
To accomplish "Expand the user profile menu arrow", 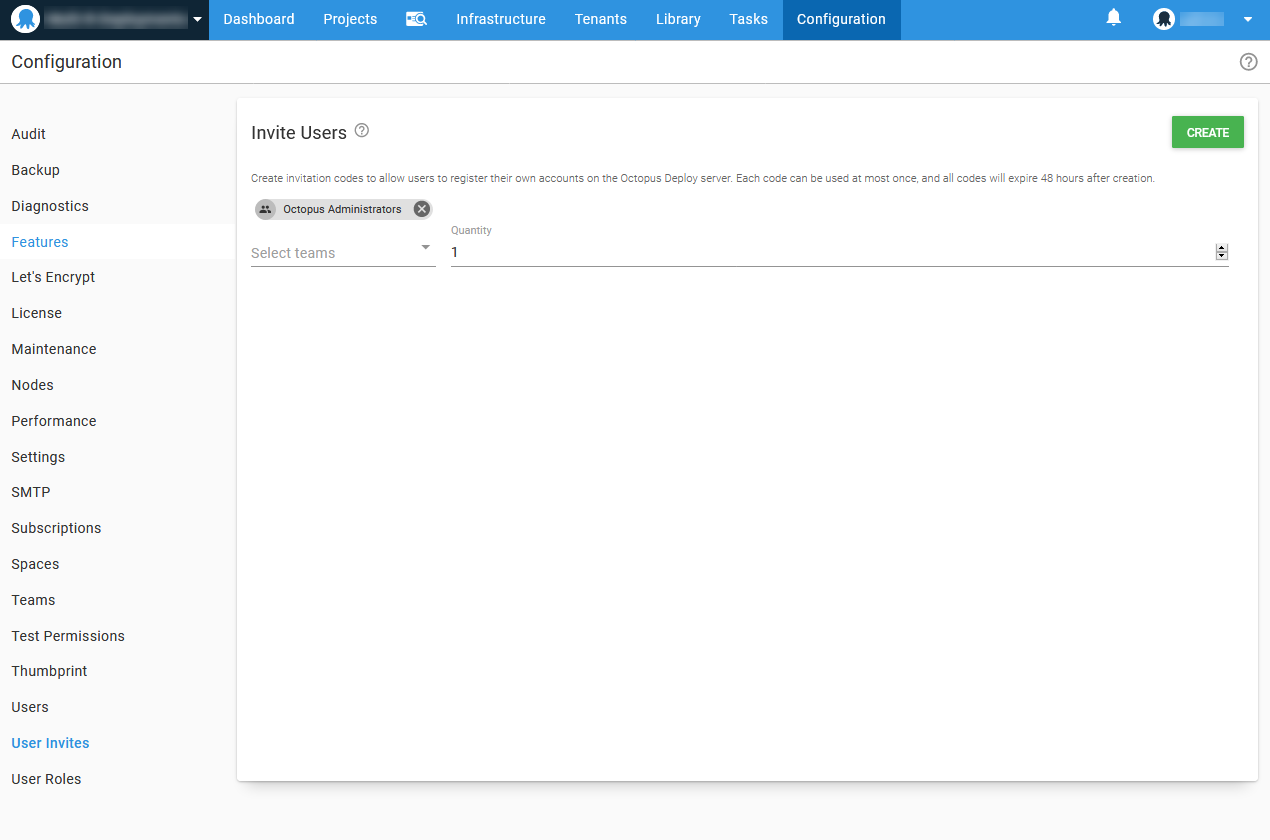I will 1247,19.
